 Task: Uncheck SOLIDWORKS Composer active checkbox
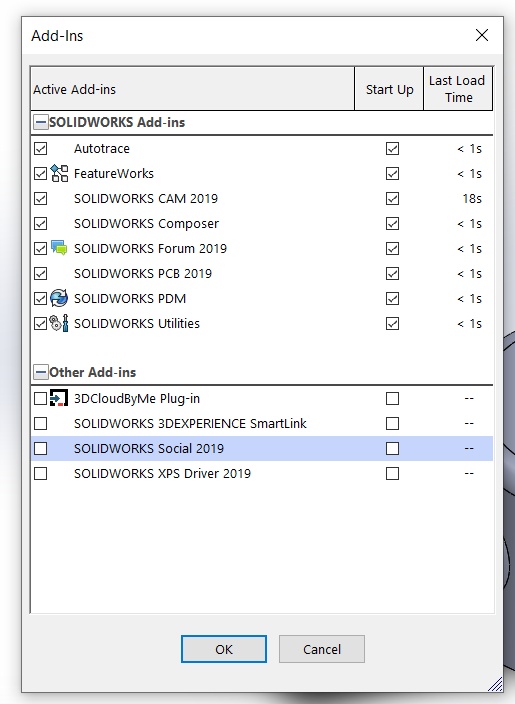click(x=40, y=224)
